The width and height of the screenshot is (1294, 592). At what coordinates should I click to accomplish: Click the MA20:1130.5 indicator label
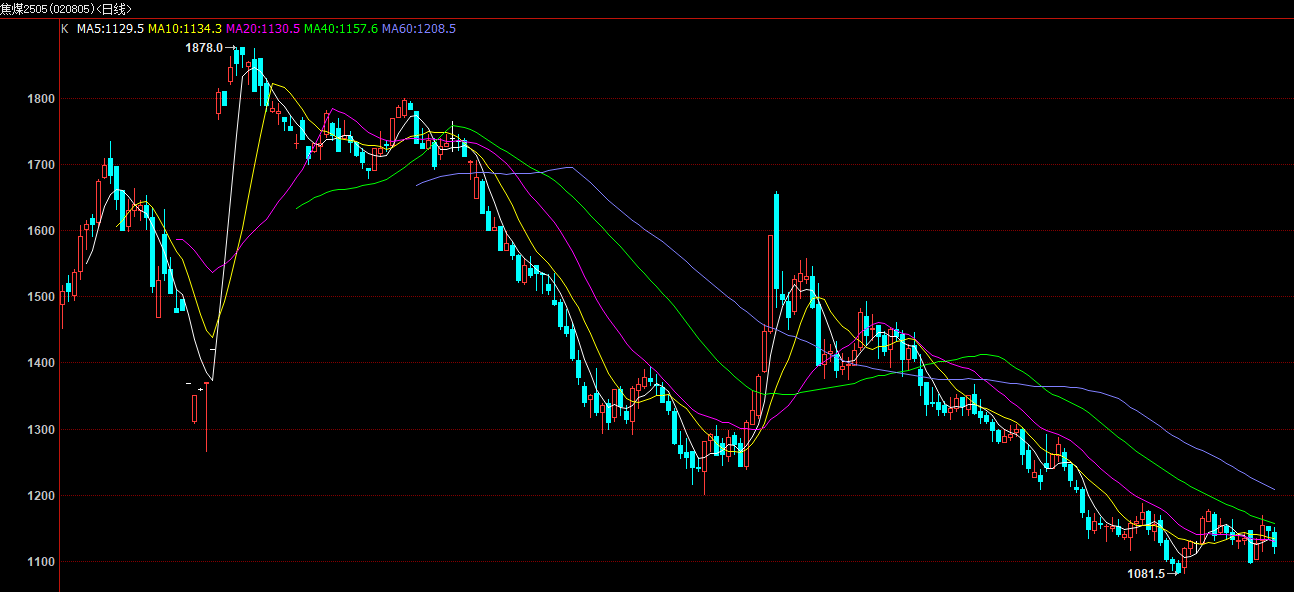click(264, 29)
